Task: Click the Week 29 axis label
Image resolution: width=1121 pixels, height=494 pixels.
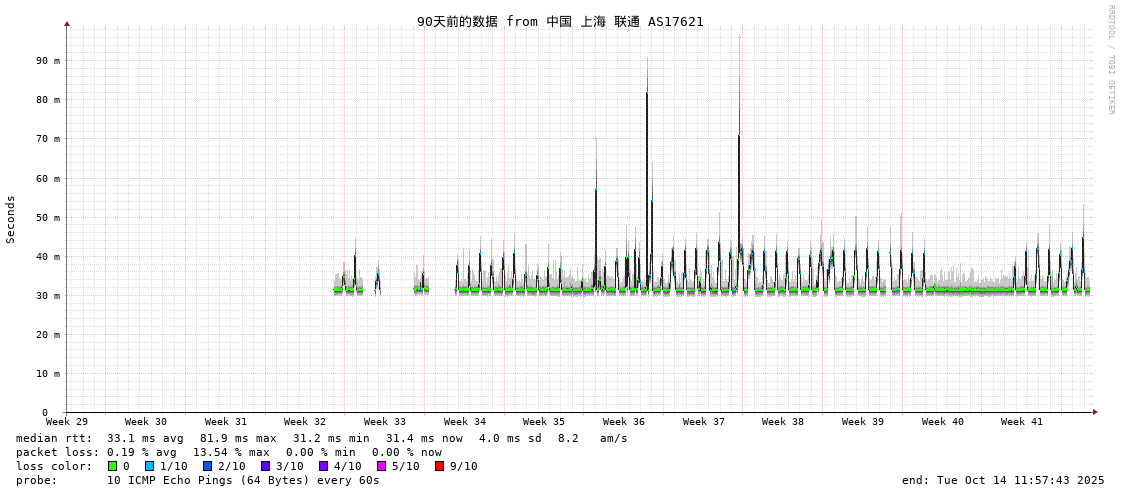Action: pos(67,422)
